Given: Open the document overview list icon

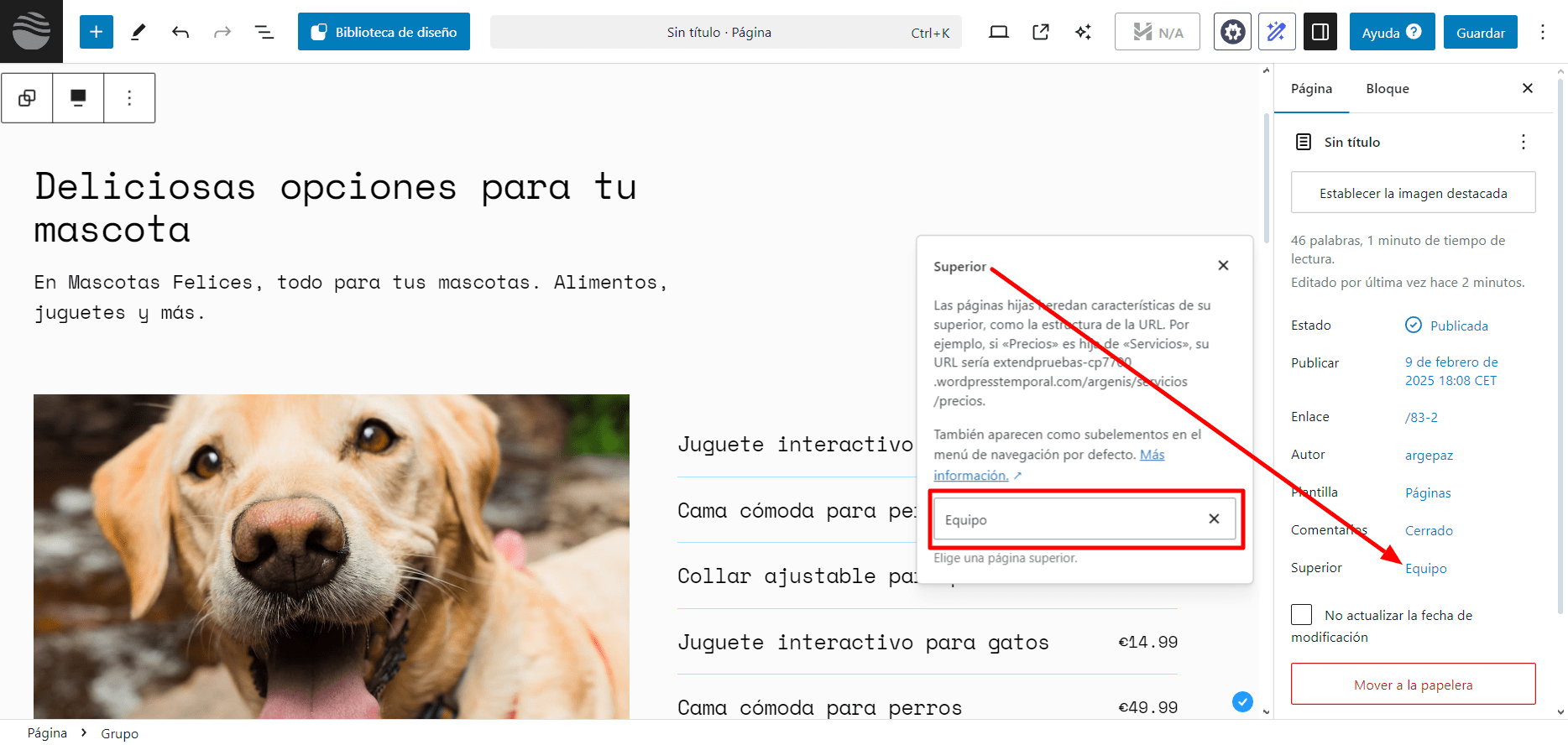Looking at the screenshot, I should point(264,32).
